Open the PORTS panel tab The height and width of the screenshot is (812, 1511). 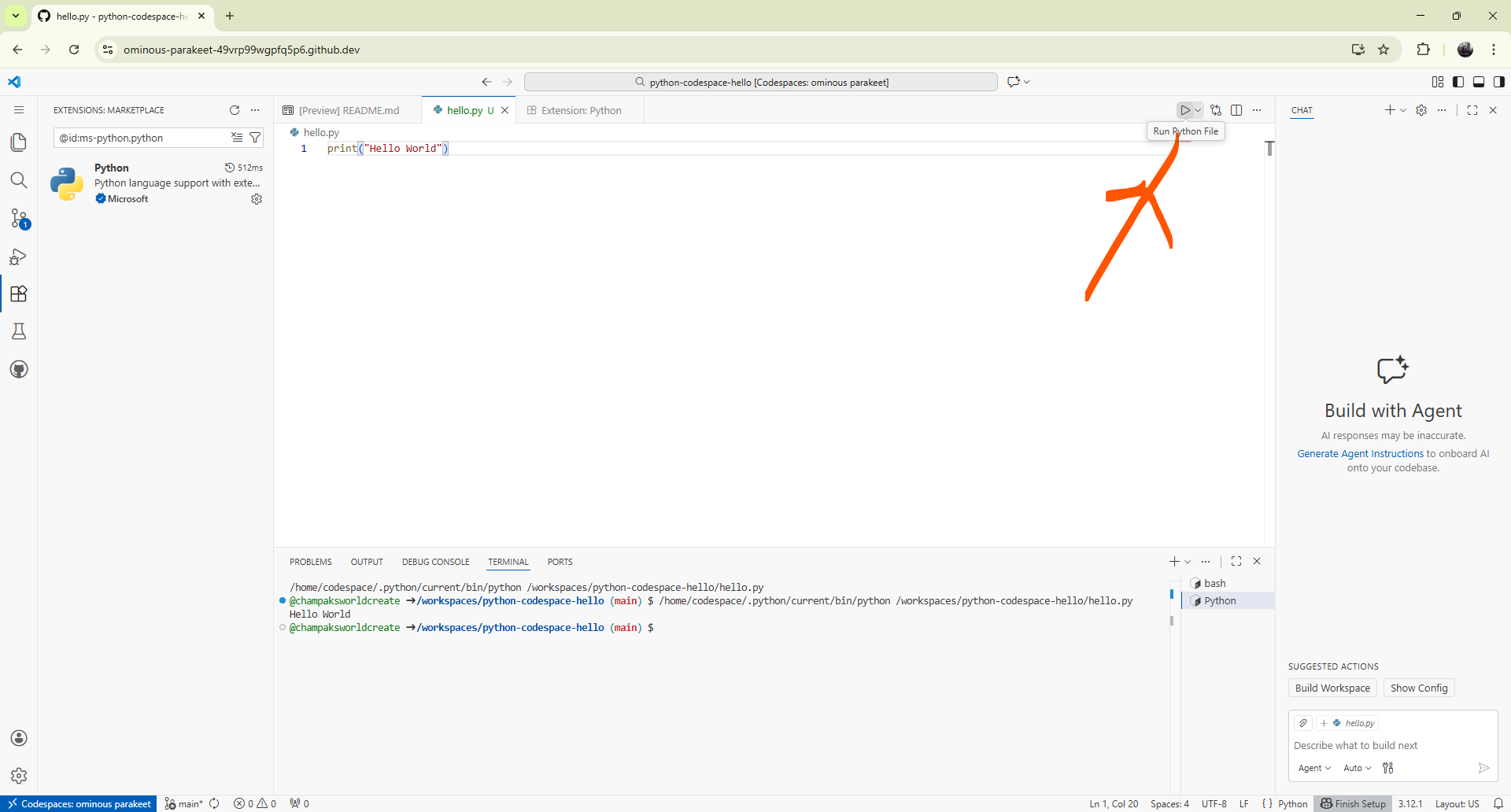[x=560, y=562]
